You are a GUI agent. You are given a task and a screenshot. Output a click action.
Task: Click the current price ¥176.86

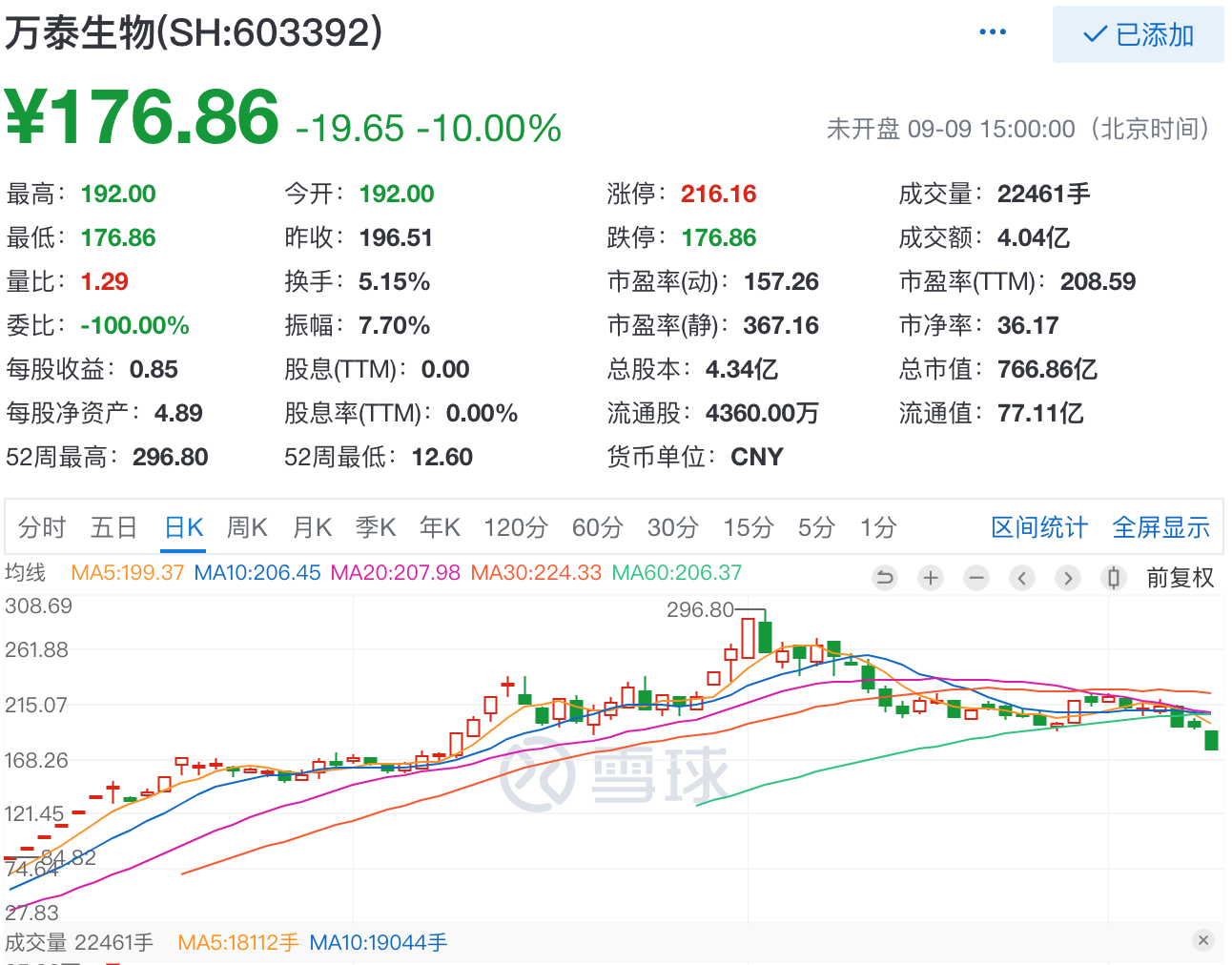(143, 117)
